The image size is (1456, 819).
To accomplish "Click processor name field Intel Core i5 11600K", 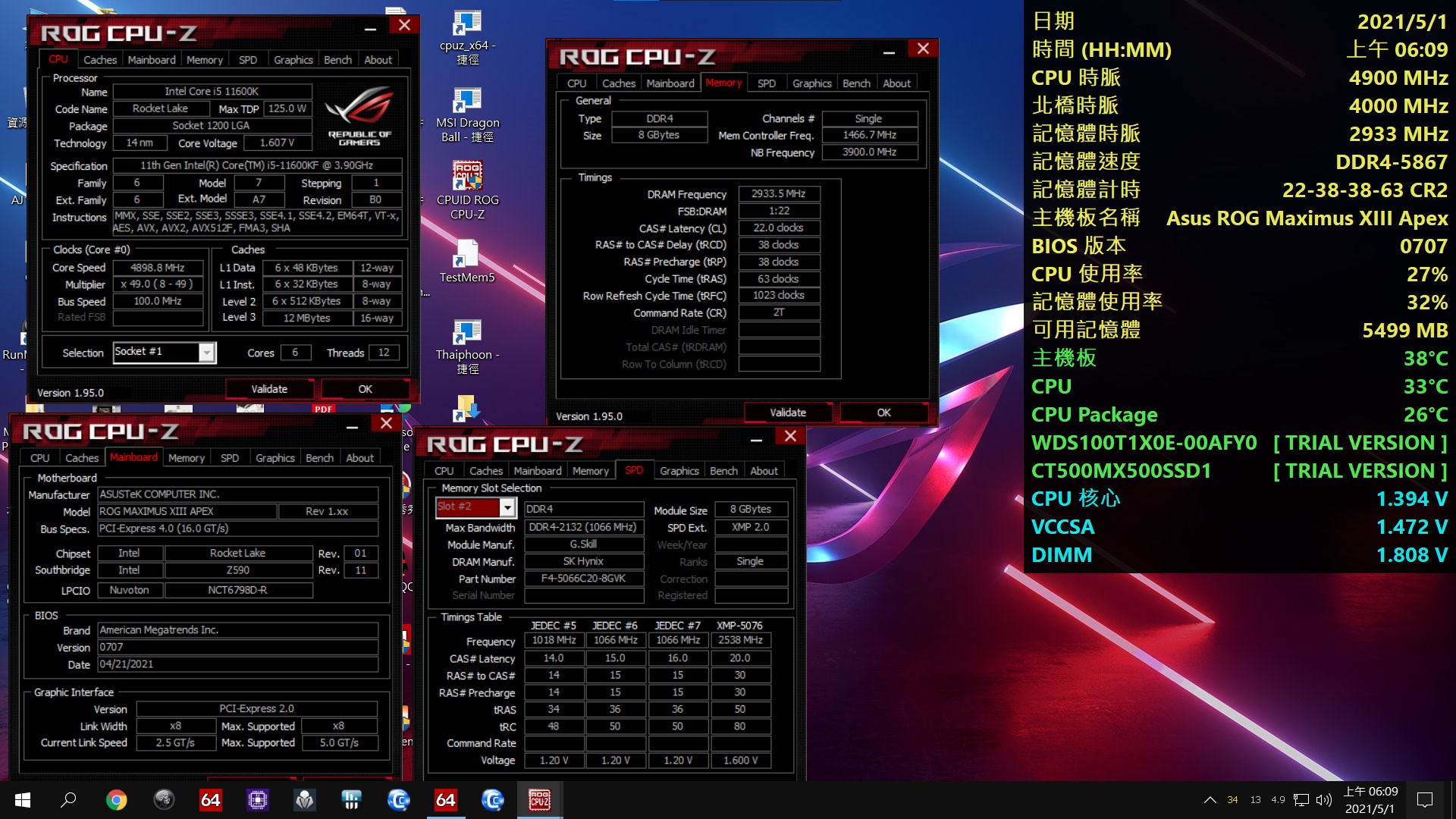I will pyautogui.click(x=212, y=91).
